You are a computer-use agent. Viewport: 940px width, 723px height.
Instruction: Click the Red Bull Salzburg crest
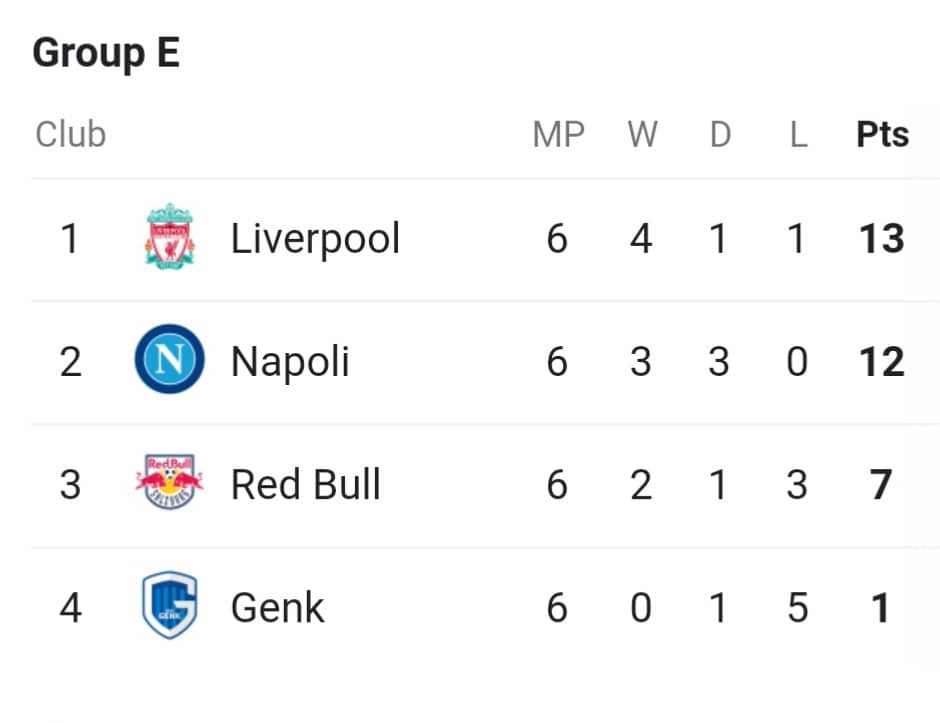(x=170, y=482)
